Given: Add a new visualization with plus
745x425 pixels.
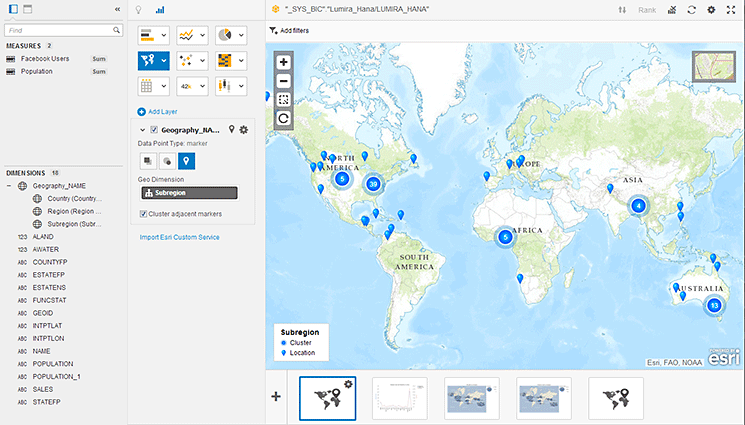Looking at the screenshot, I should point(276,396).
